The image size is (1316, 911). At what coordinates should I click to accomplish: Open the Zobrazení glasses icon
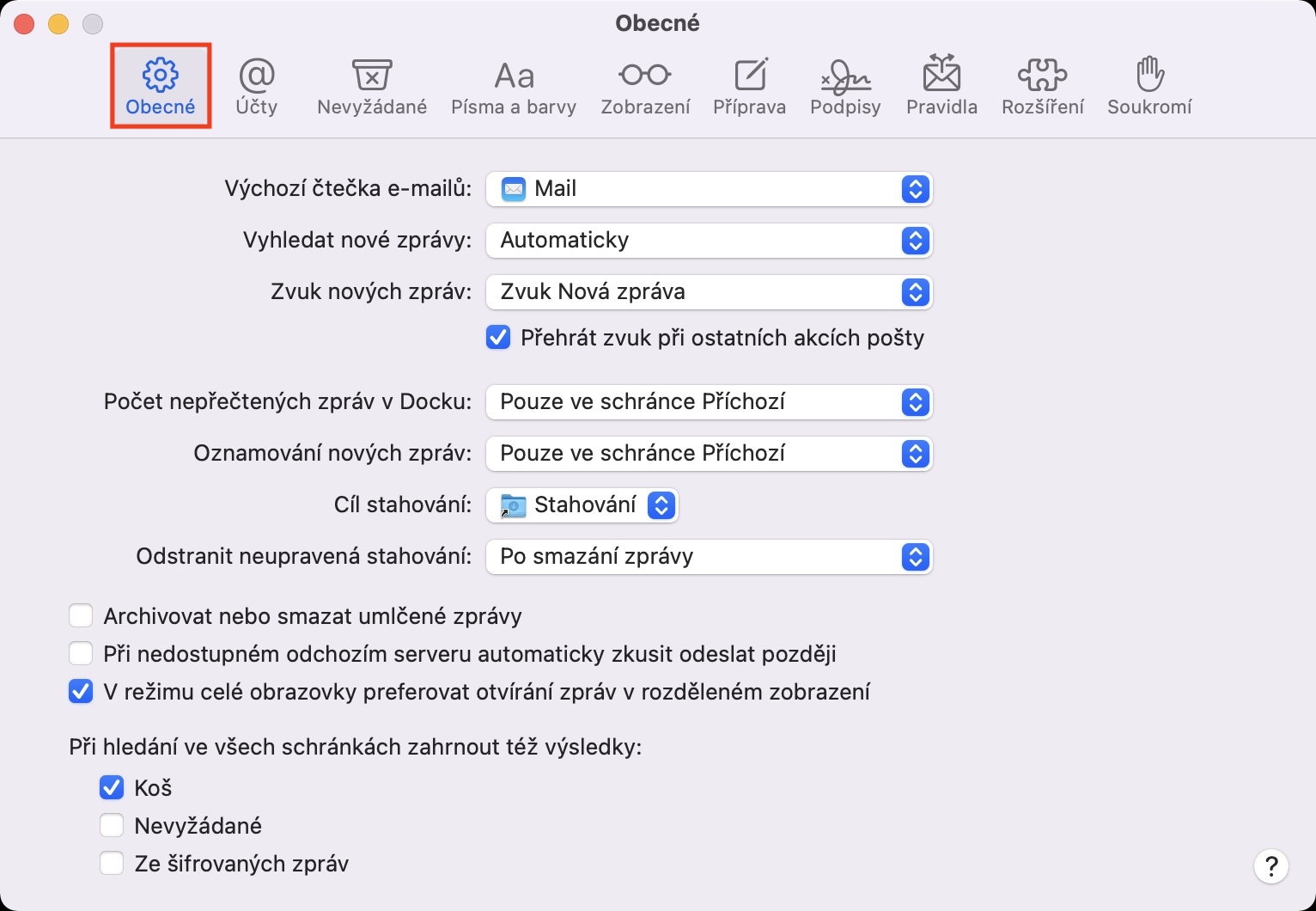[x=645, y=76]
